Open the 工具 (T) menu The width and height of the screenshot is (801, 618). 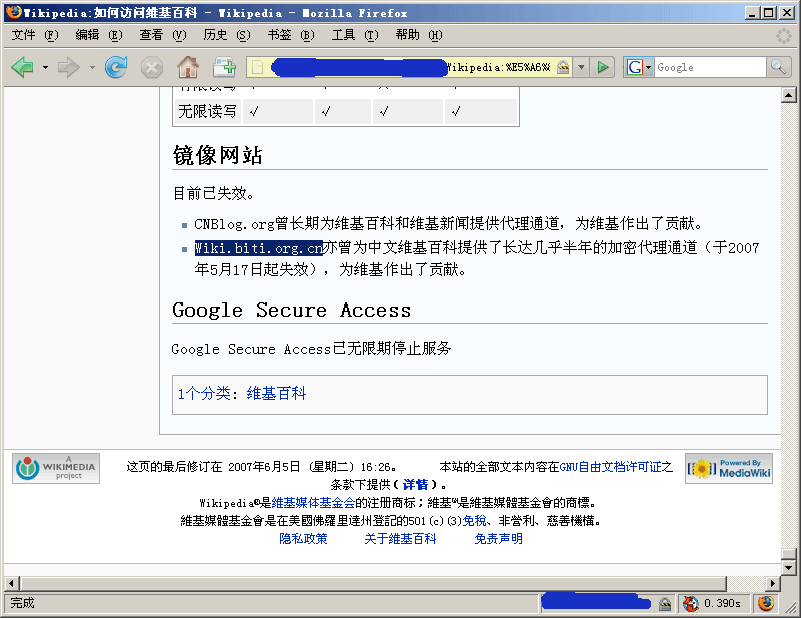click(x=355, y=35)
